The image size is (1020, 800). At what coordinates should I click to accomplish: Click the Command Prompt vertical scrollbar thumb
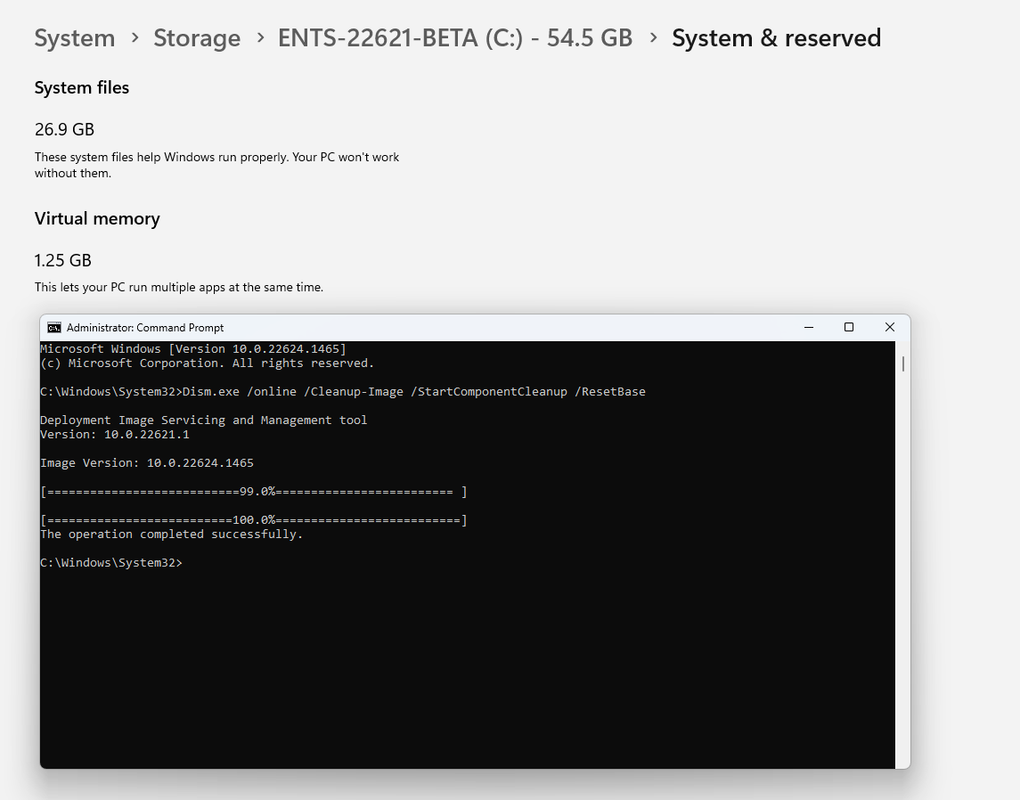pos(903,364)
